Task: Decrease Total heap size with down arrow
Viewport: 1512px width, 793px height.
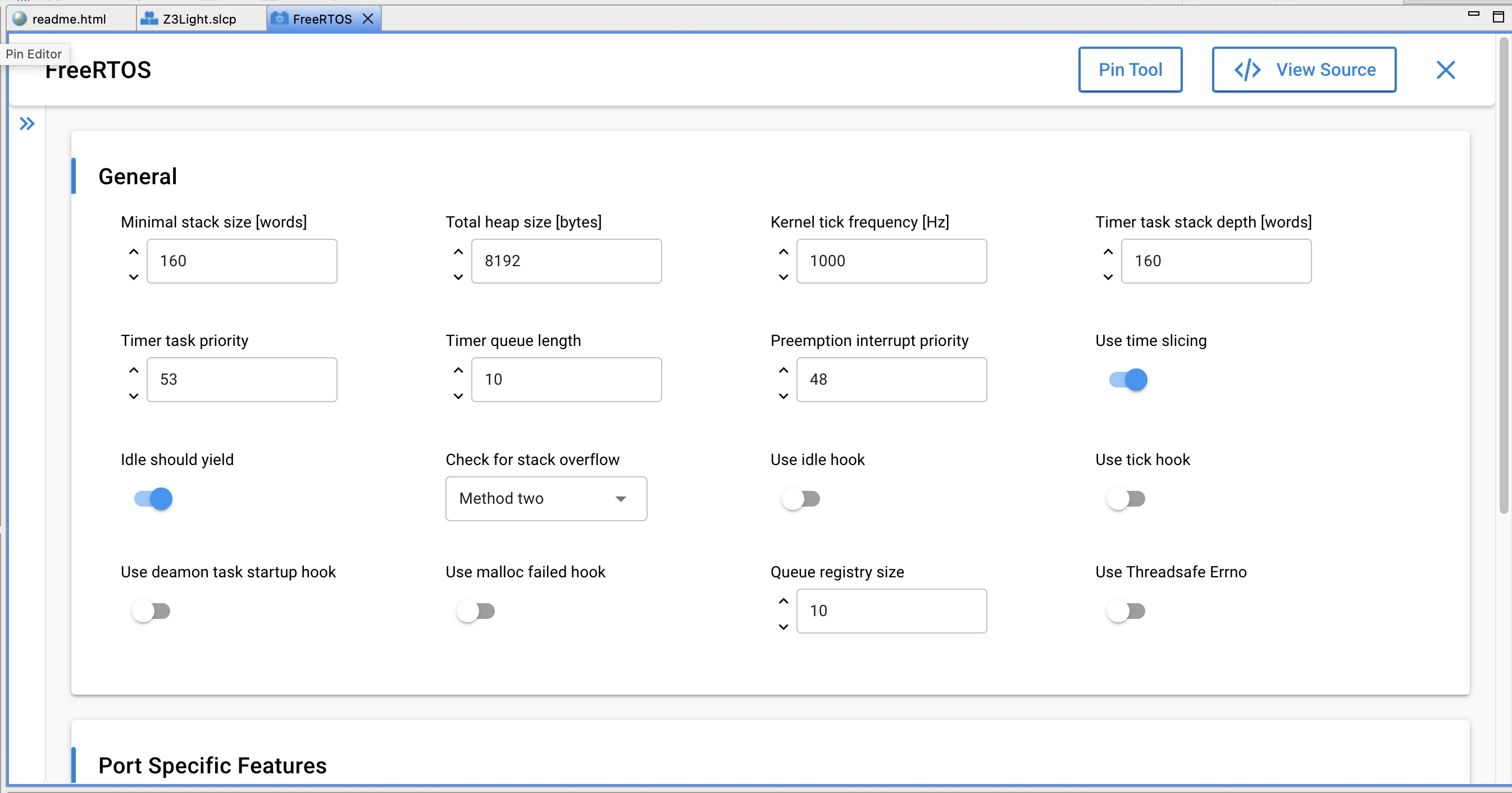Action: (458, 277)
